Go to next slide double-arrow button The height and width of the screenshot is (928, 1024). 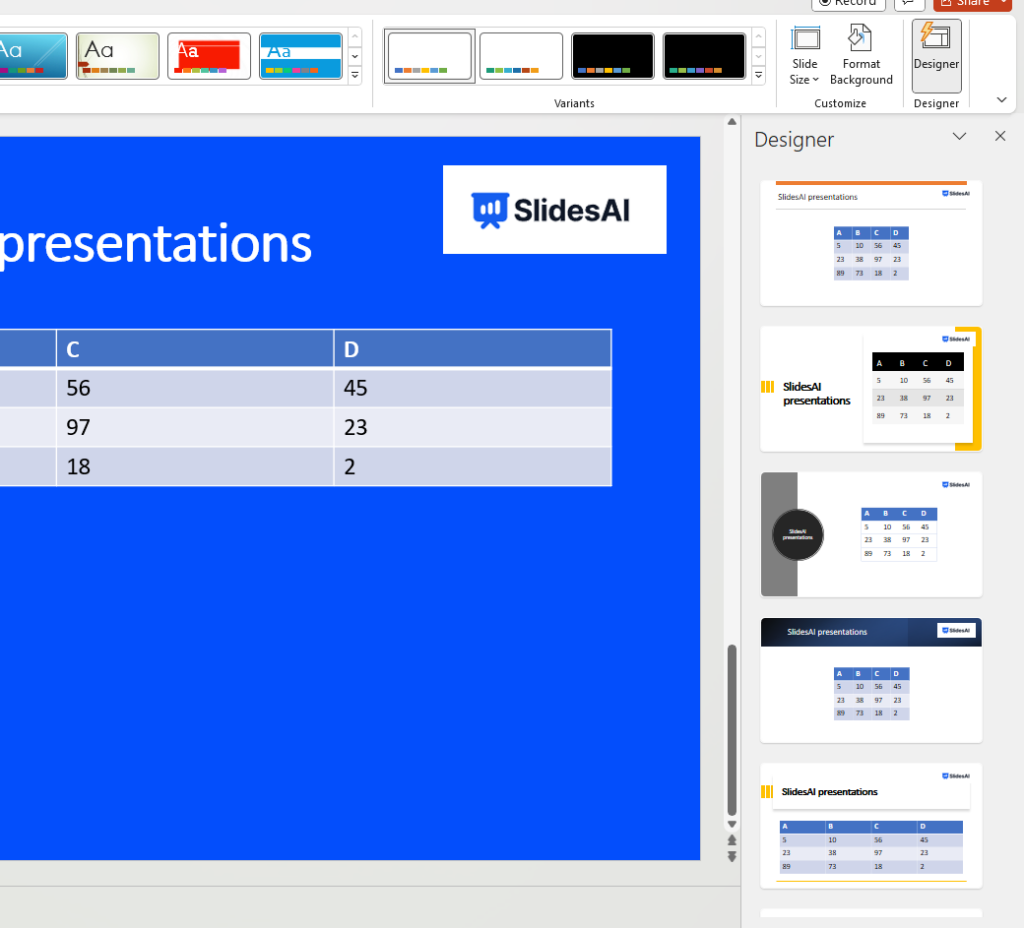(x=732, y=856)
